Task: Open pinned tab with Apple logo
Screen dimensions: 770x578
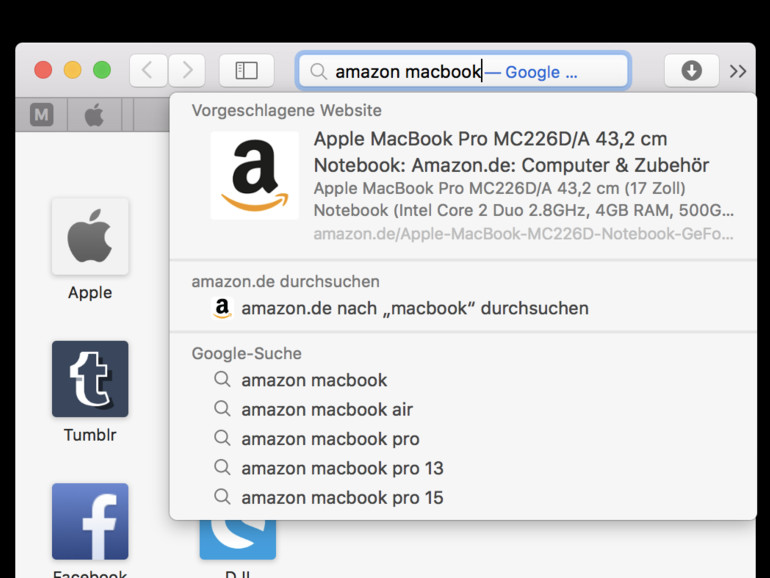Action: (94, 115)
